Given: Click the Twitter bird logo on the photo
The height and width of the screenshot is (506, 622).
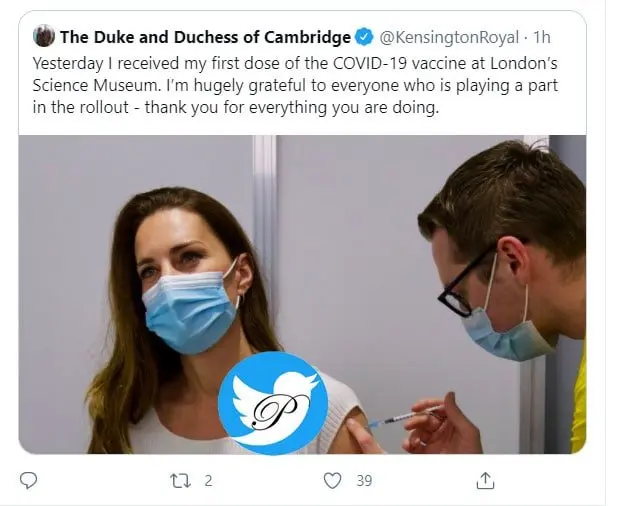Looking at the screenshot, I should 272,403.
